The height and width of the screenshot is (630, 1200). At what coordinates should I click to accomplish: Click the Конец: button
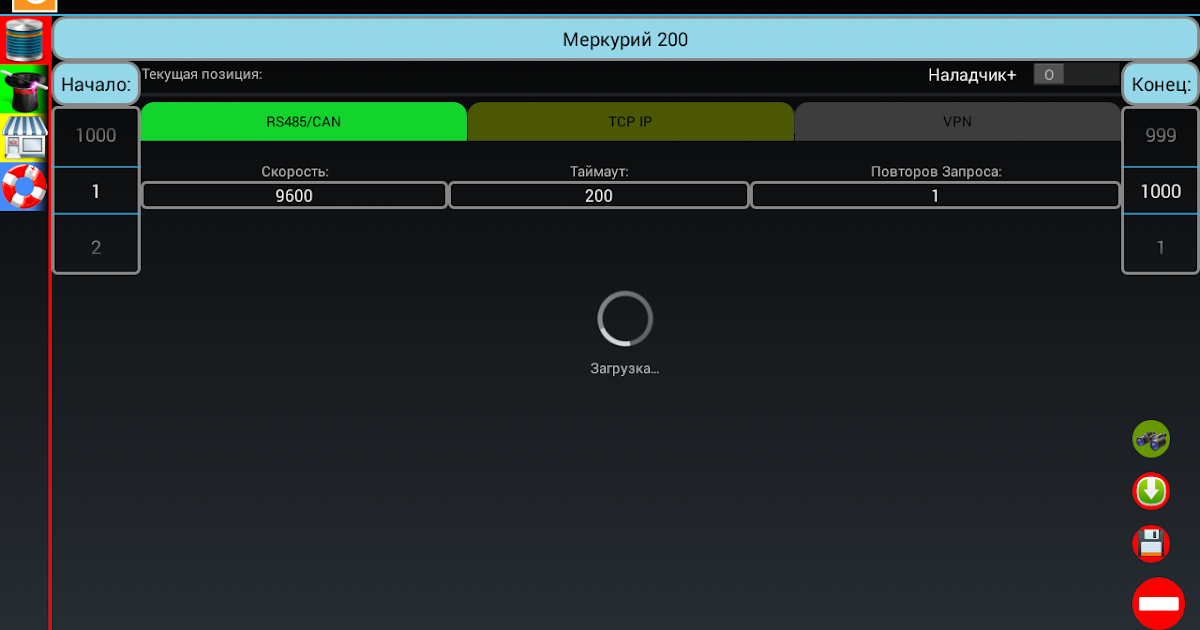point(1160,85)
